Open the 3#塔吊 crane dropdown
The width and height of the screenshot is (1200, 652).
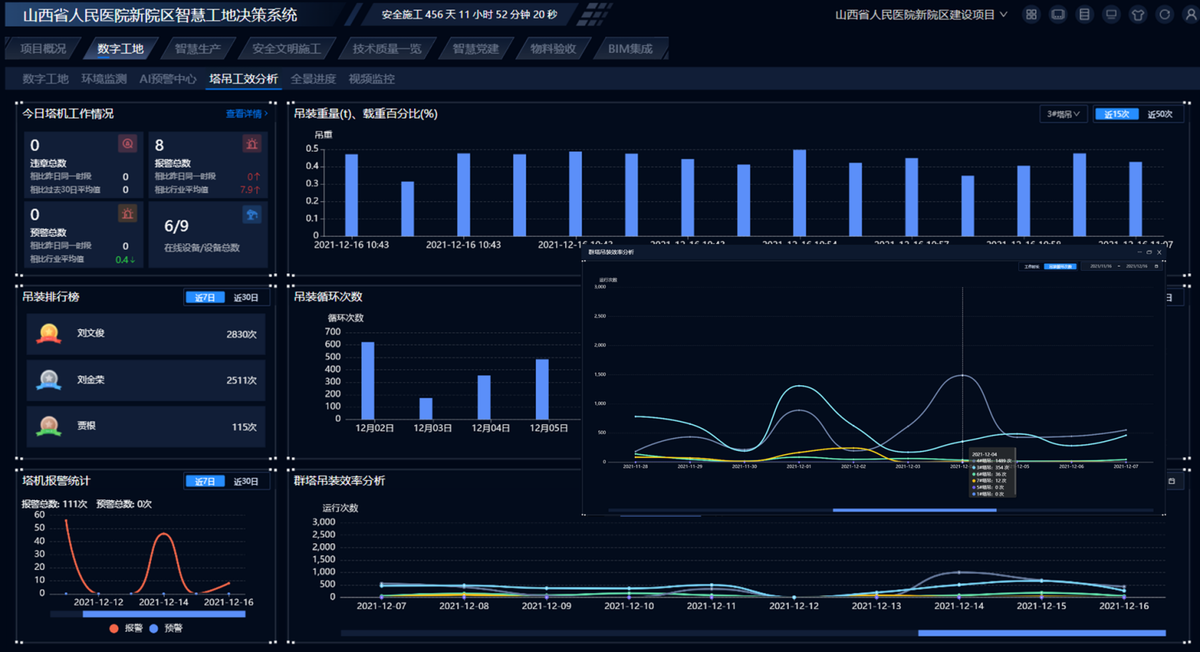[x=1063, y=114]
